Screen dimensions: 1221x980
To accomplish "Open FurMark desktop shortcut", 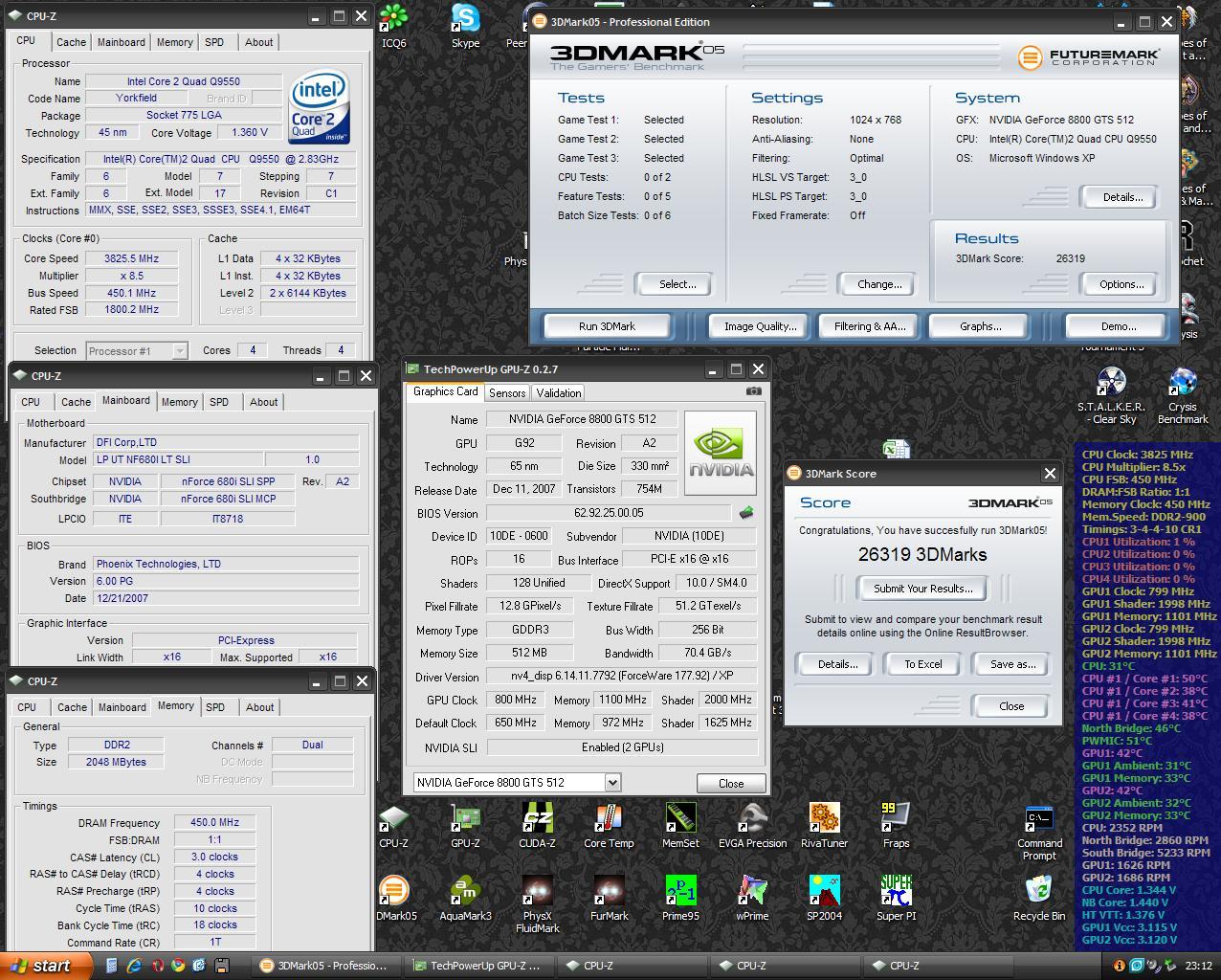I will pos(609,899).
